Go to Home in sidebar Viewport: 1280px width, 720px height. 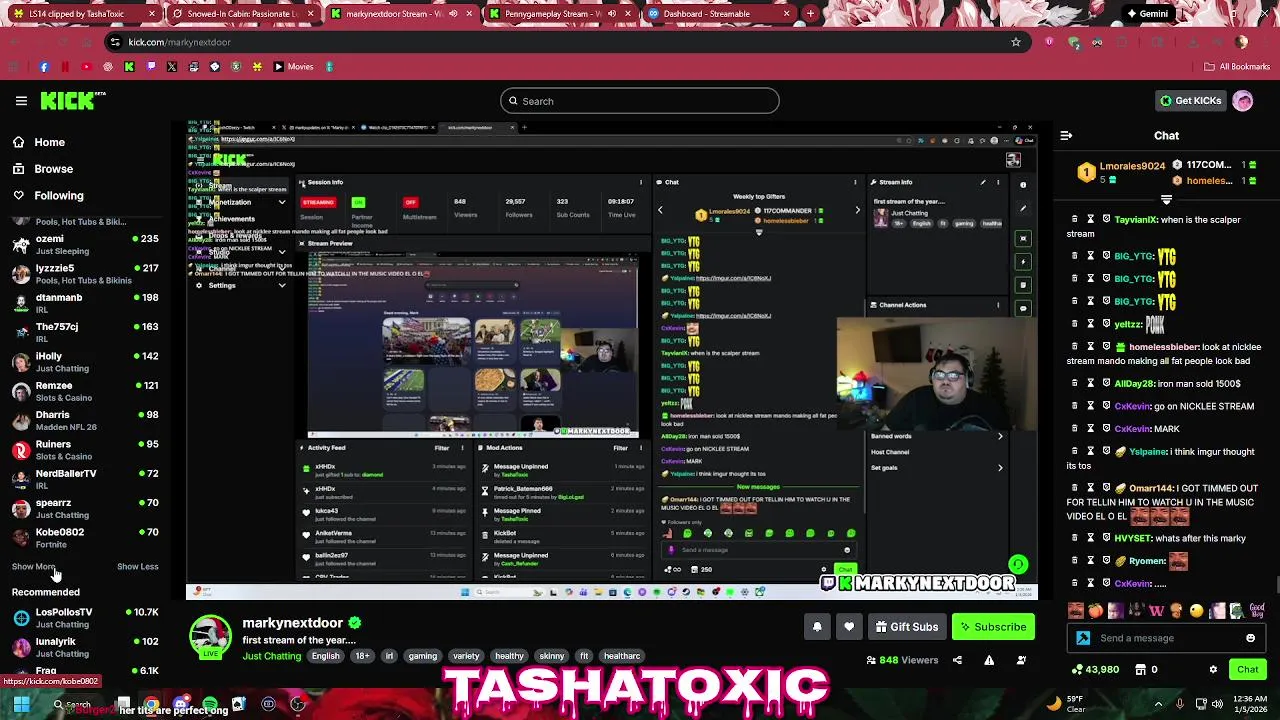[x=39, y=142]
